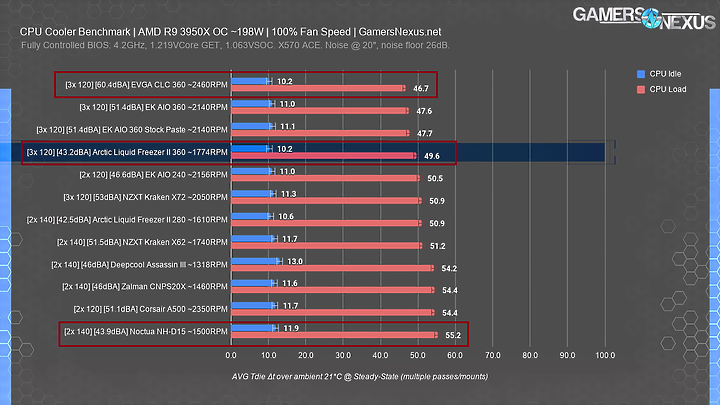720x405 pixels.
Task: Click the Deepcool Assassin III load value 54.2
Action: [449, 269]
